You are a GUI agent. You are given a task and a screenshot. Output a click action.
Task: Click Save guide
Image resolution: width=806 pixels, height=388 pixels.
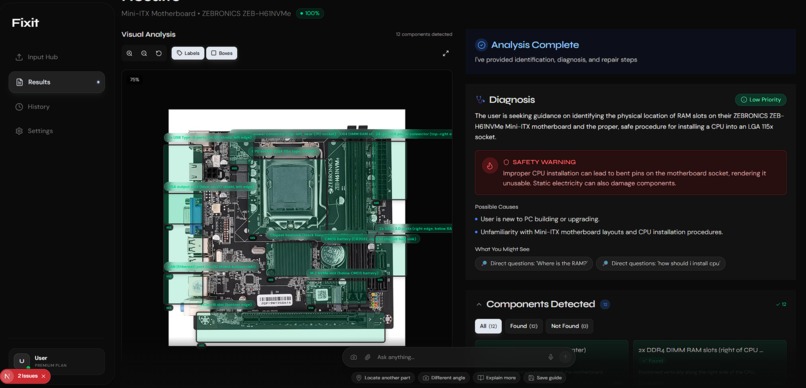pos(545,378)
